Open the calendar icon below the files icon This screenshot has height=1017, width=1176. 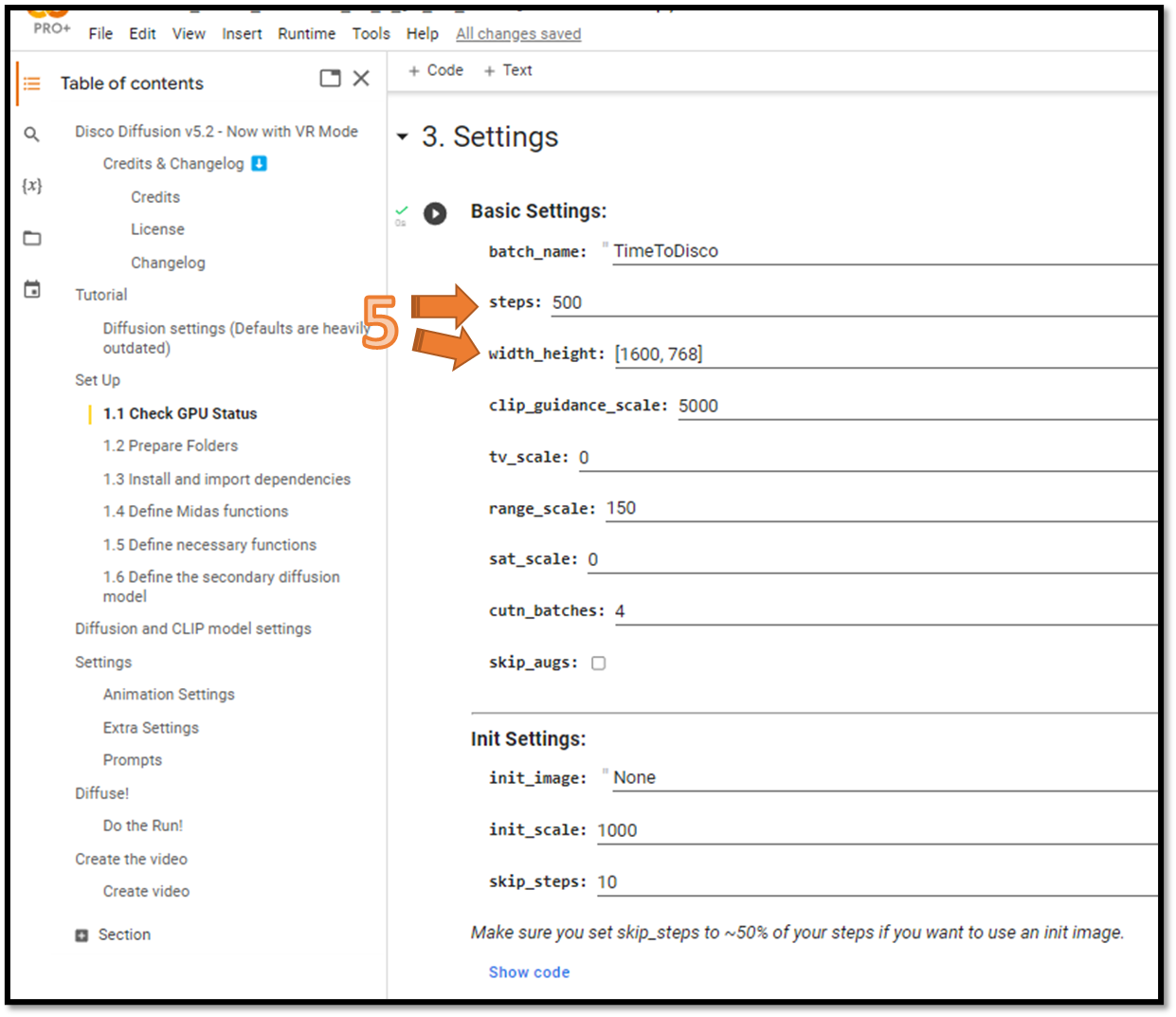[32, 289]
